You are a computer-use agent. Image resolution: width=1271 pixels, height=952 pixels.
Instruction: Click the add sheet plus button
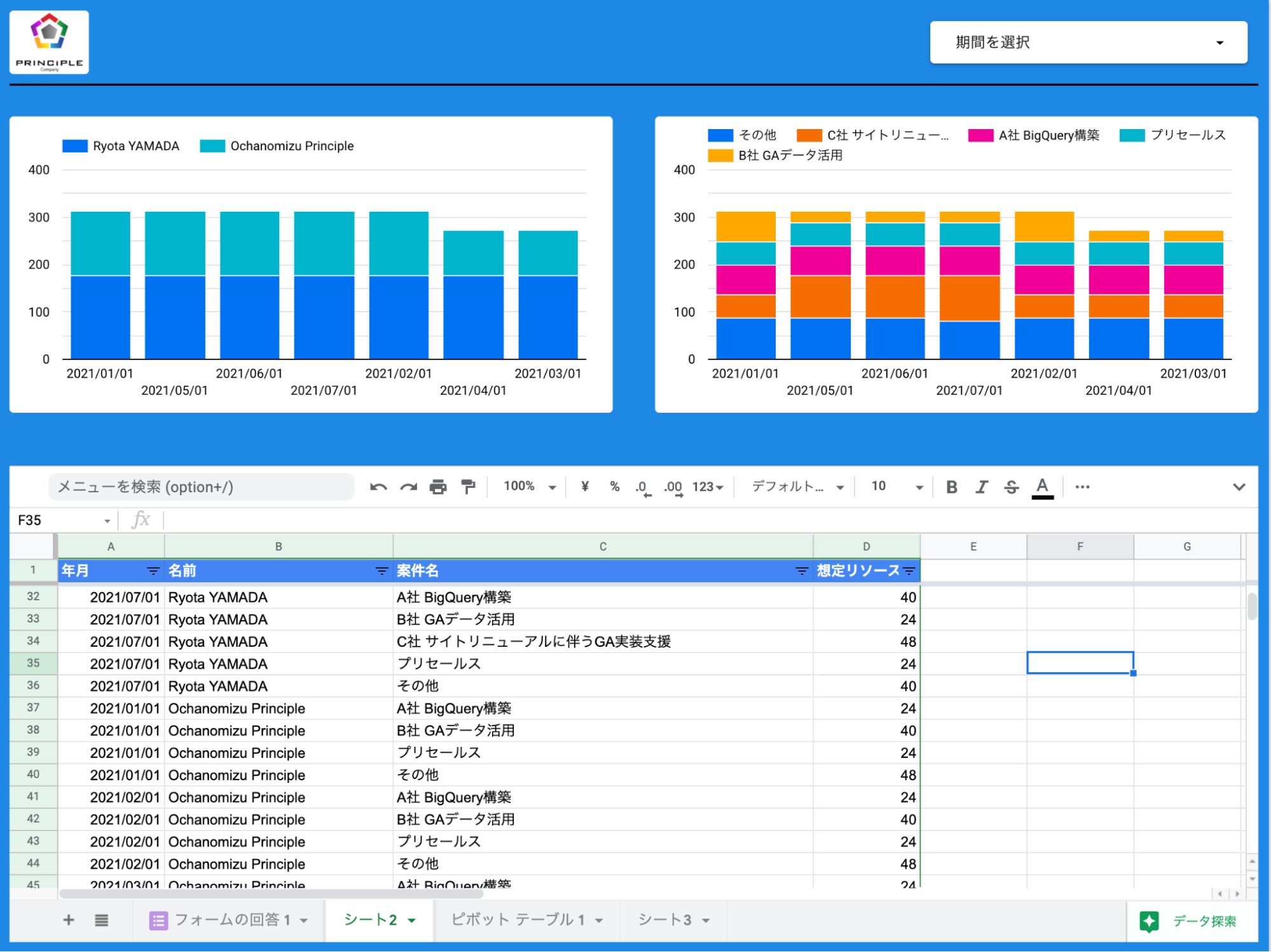[x=69, y=920]
